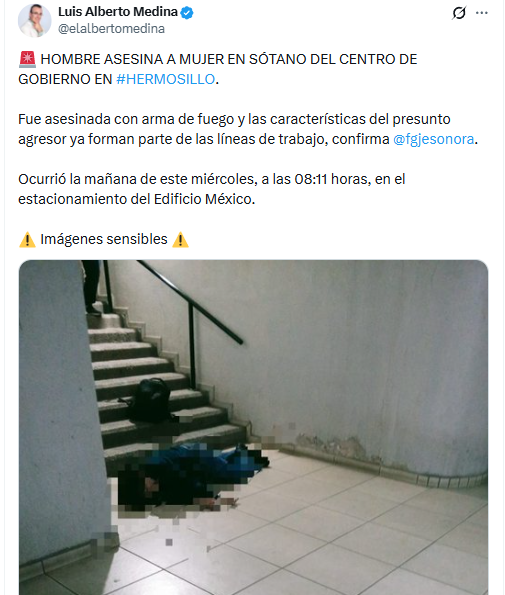Viewport: 505px width, 595px height.
Task: Click paragraph starting "Ocurrió la mañana"
Action: (x=212, y=189)
